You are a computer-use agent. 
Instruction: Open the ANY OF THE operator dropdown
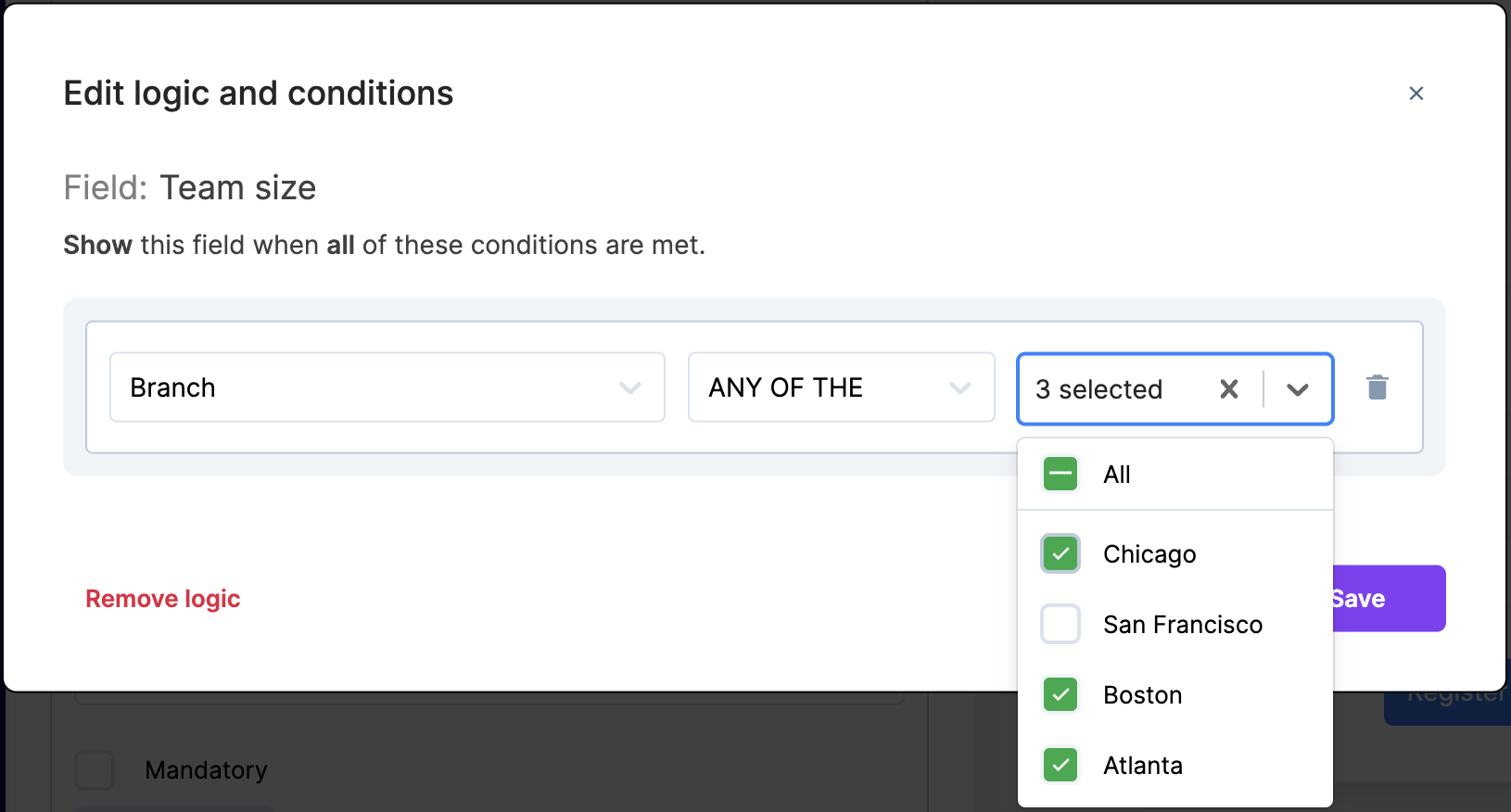click(x=841, y=387)
